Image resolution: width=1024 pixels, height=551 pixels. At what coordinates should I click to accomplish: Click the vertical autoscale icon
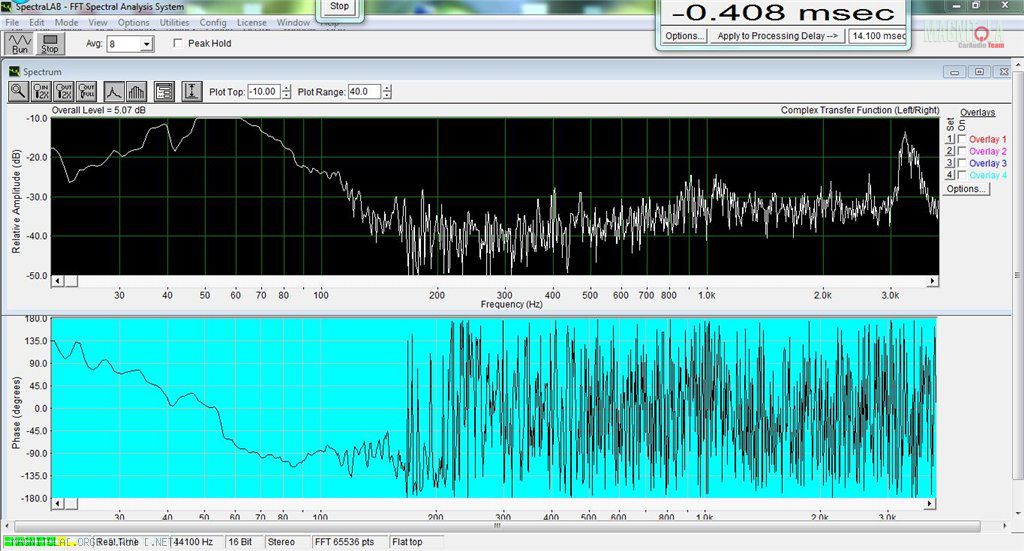tap(191, 91)
